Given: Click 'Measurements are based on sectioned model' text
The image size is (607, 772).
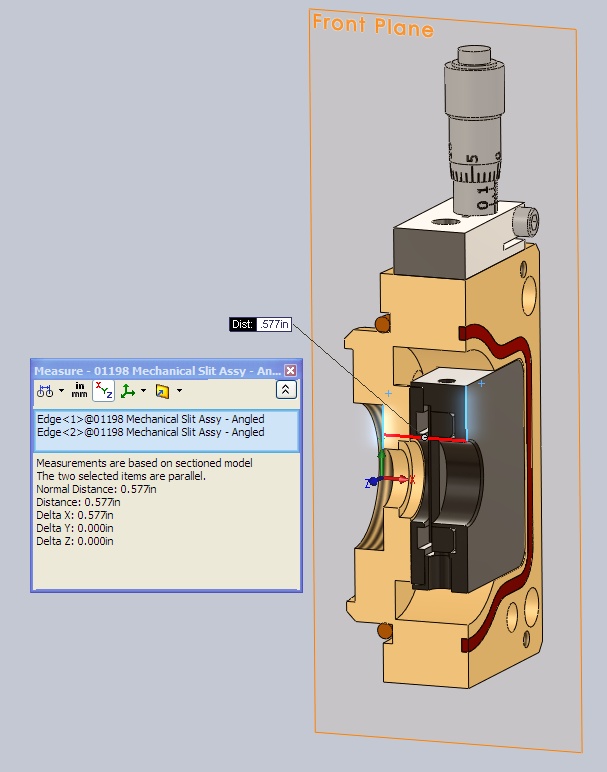Looking at the screenshot, I should coord(144,463).
